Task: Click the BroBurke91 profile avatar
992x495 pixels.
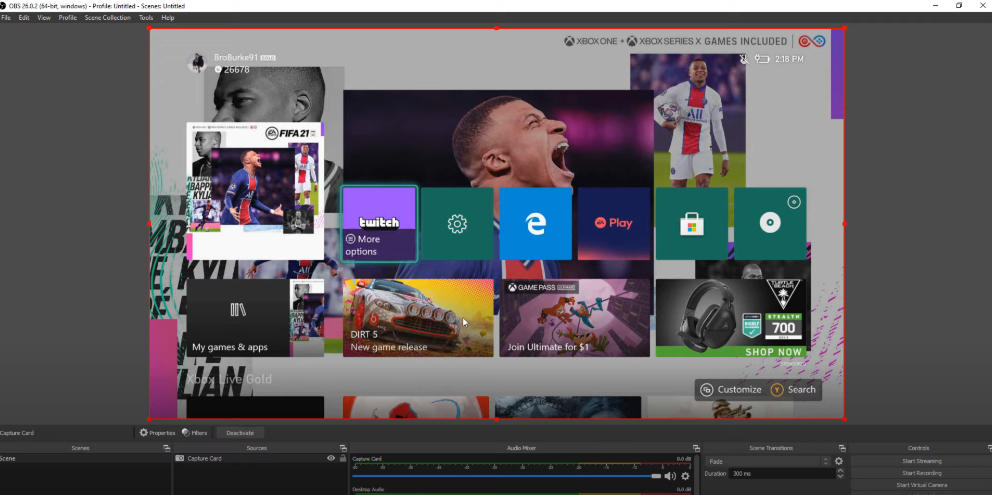Action: (197, 63)
